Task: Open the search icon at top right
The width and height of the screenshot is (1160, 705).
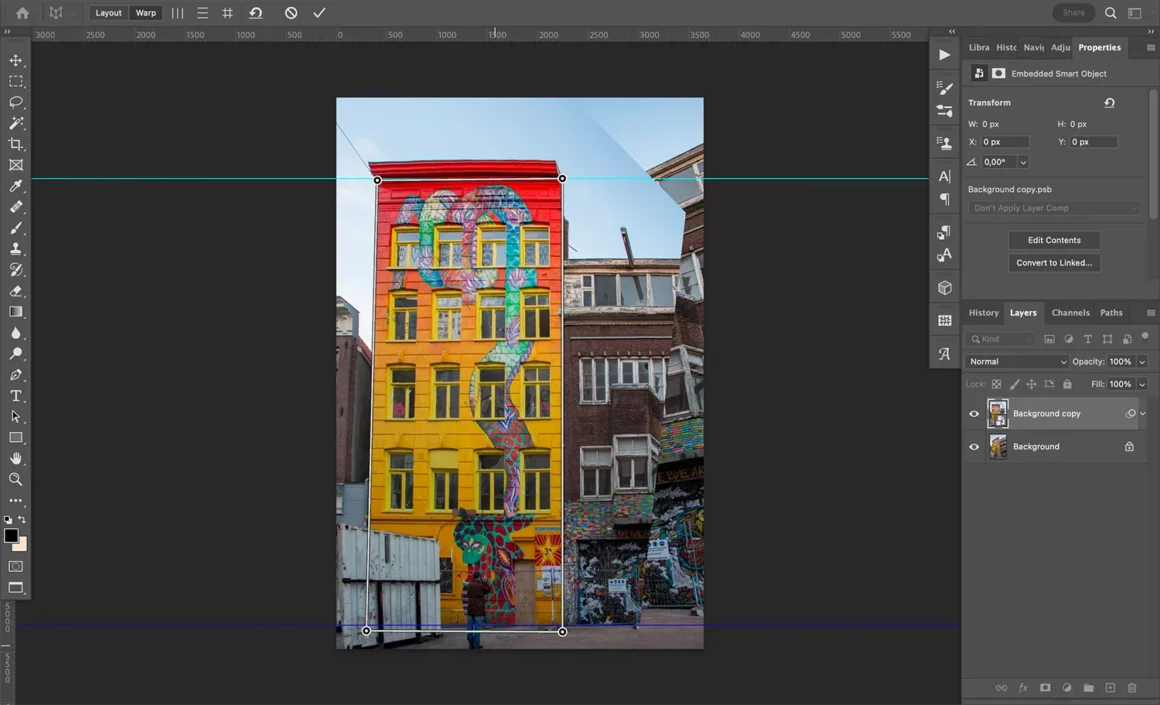Action: 1110,13
